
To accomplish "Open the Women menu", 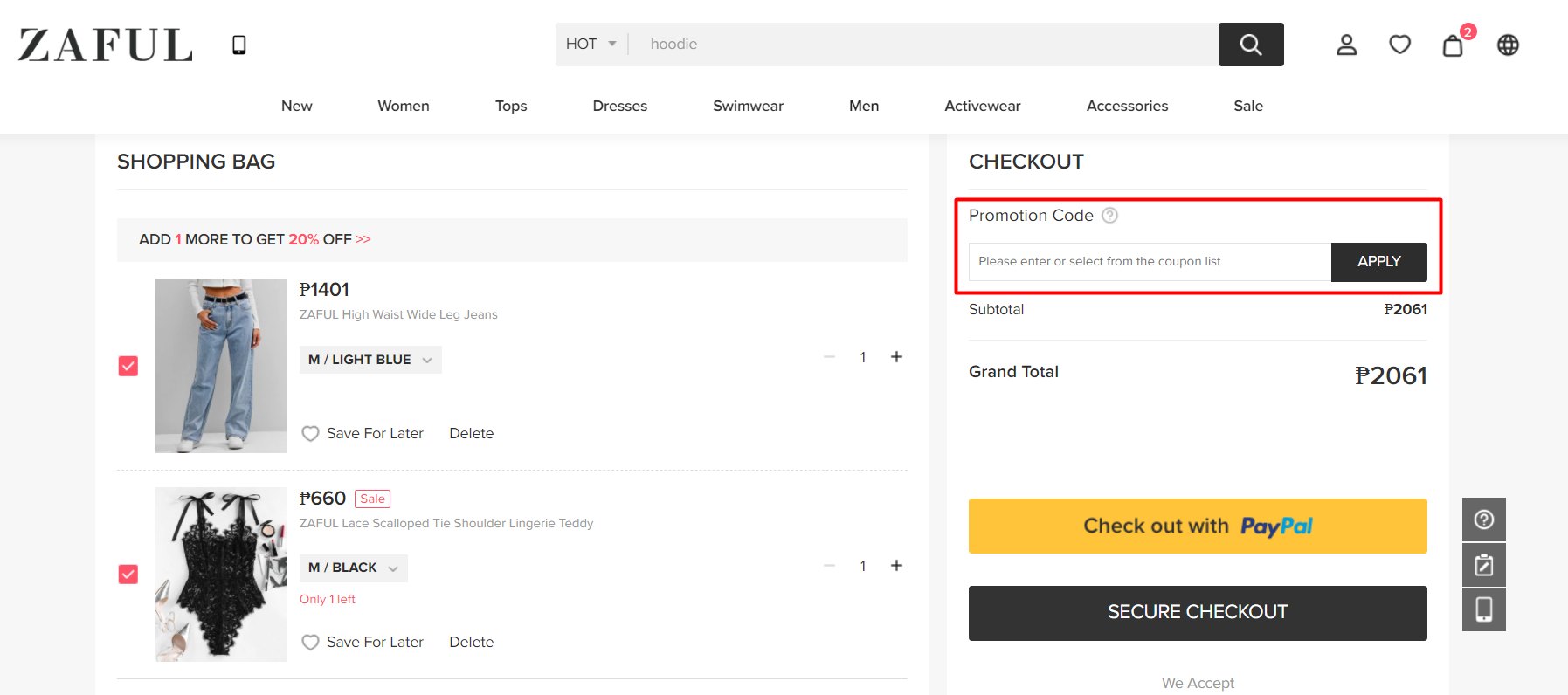I will [404, 106].
